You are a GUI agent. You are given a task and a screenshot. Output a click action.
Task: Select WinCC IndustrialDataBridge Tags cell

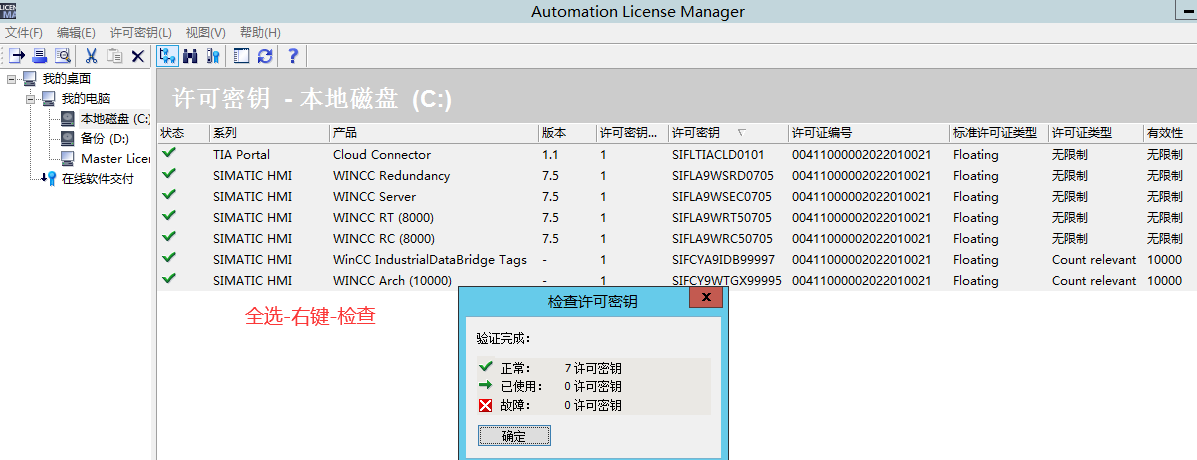[430, 259]
